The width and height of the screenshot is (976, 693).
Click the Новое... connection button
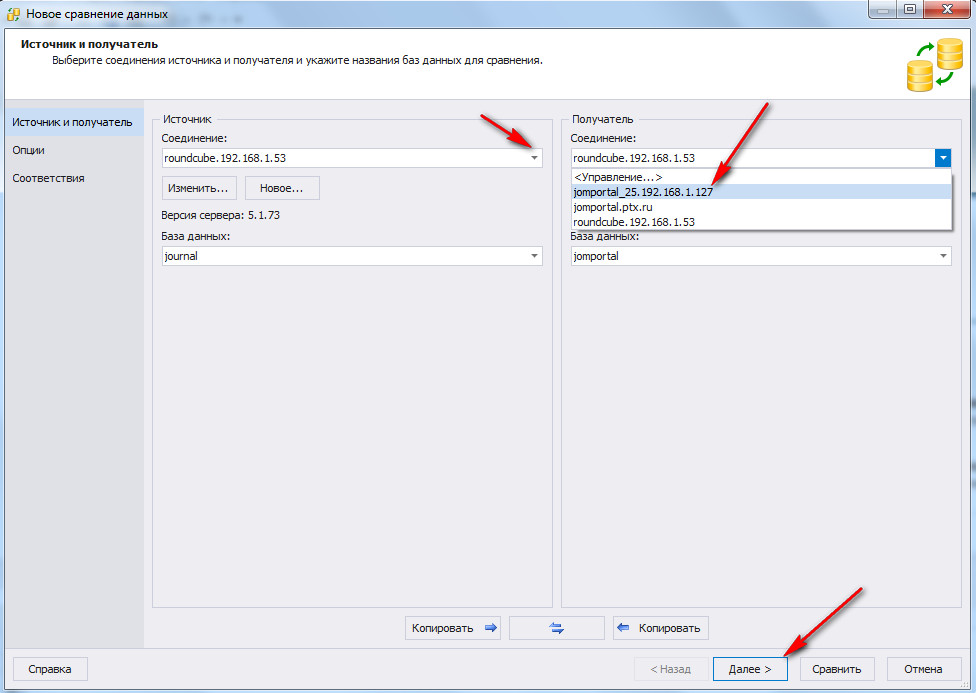coord(282,188)
